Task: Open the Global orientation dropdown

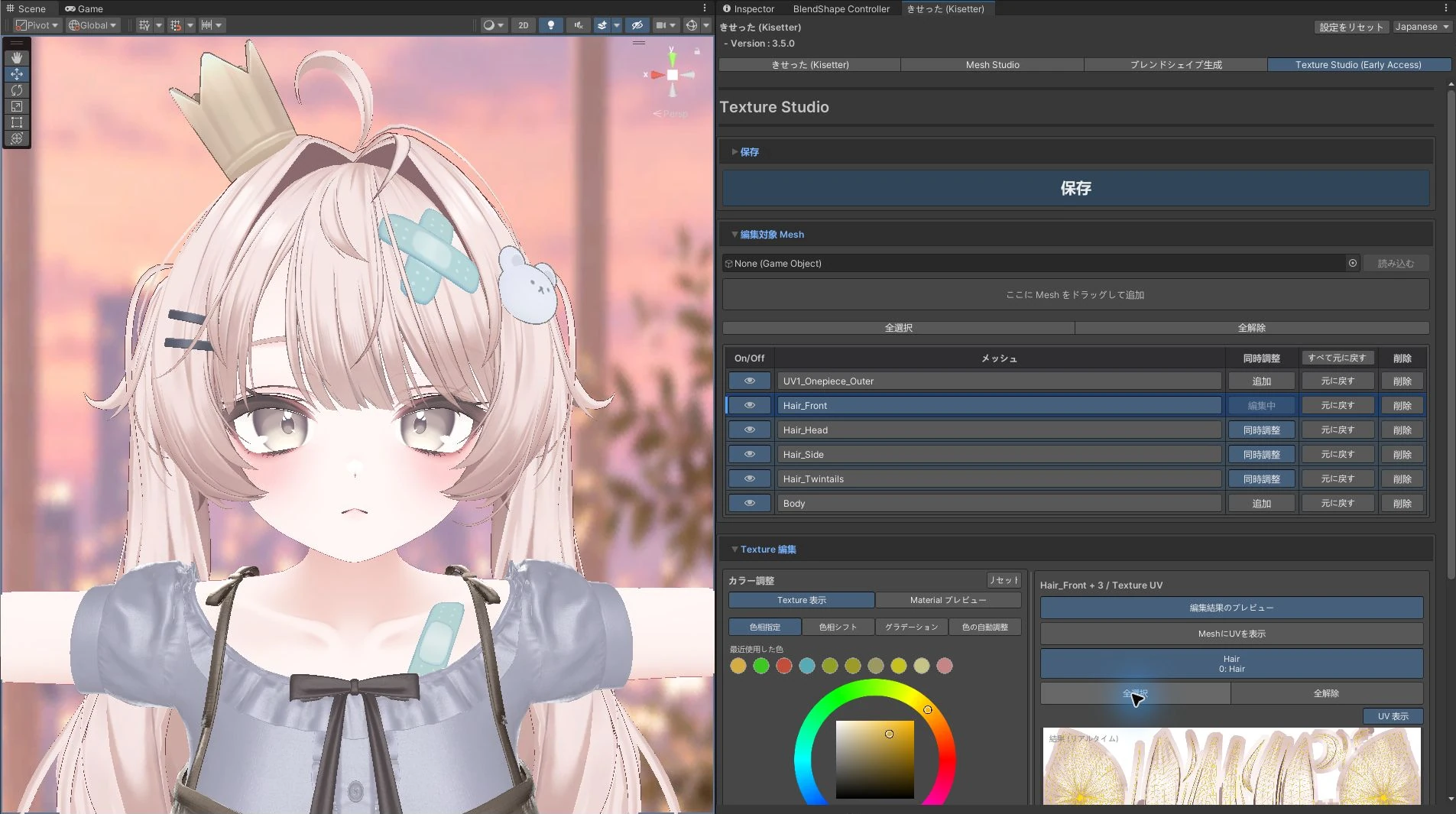Action: tap(92, 25)
